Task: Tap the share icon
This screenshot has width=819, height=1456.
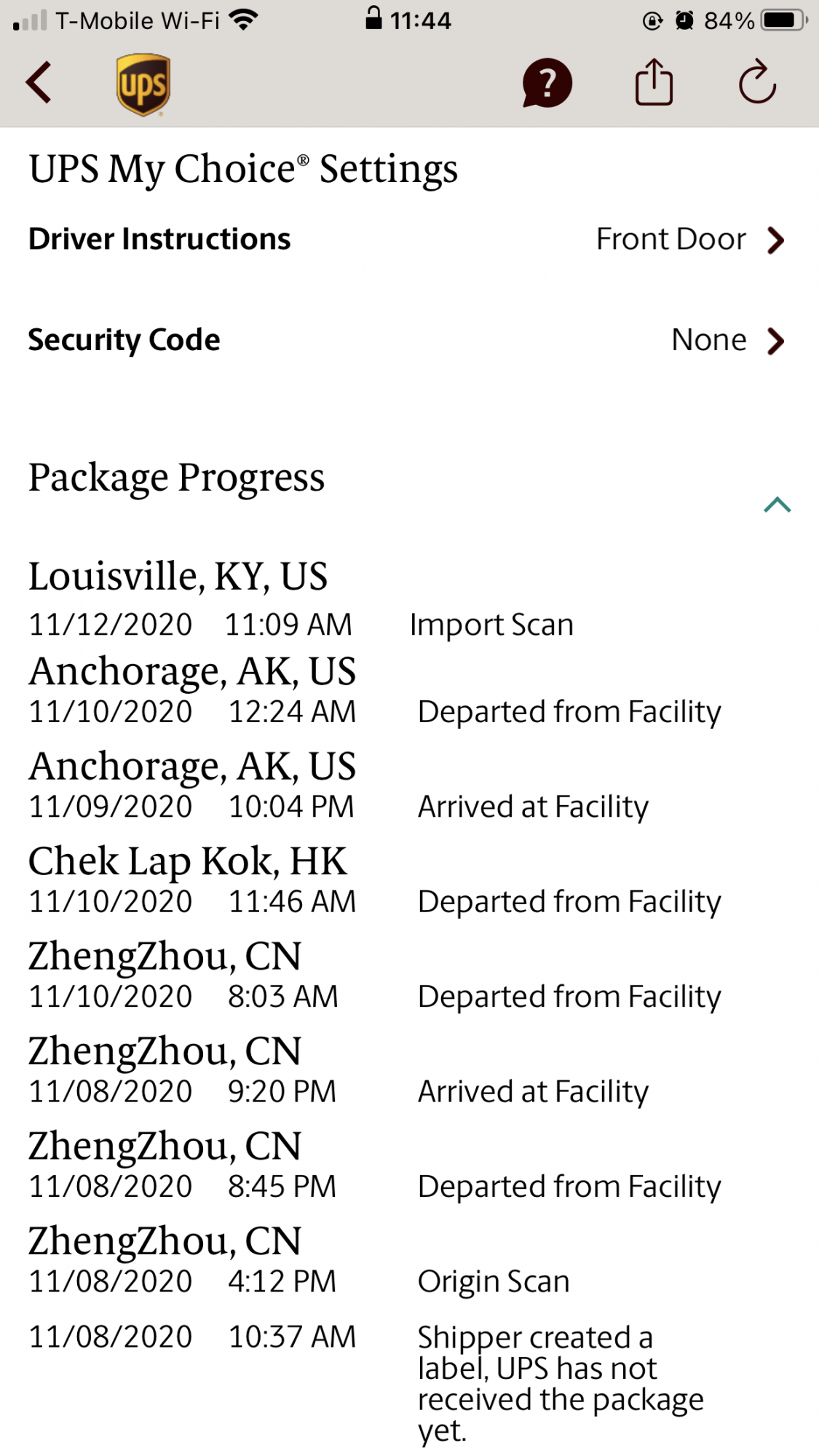Action: tap(654, 82)
